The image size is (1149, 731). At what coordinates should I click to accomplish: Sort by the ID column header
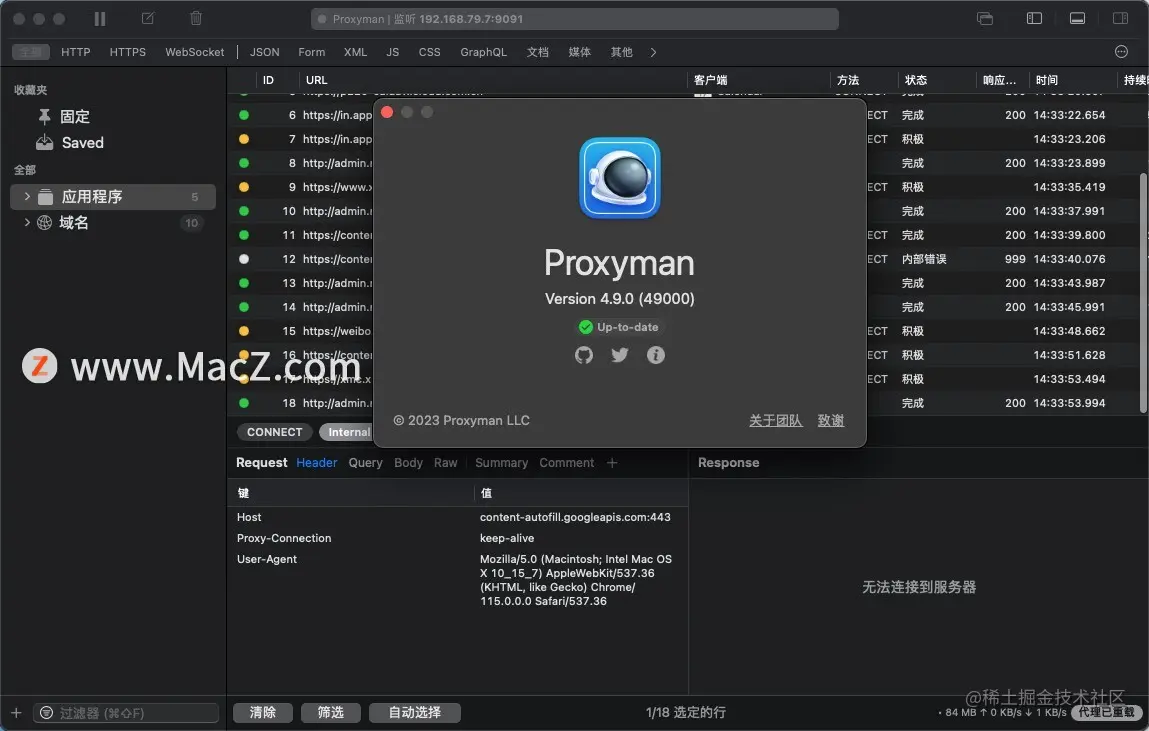click(x=268, y=80)
